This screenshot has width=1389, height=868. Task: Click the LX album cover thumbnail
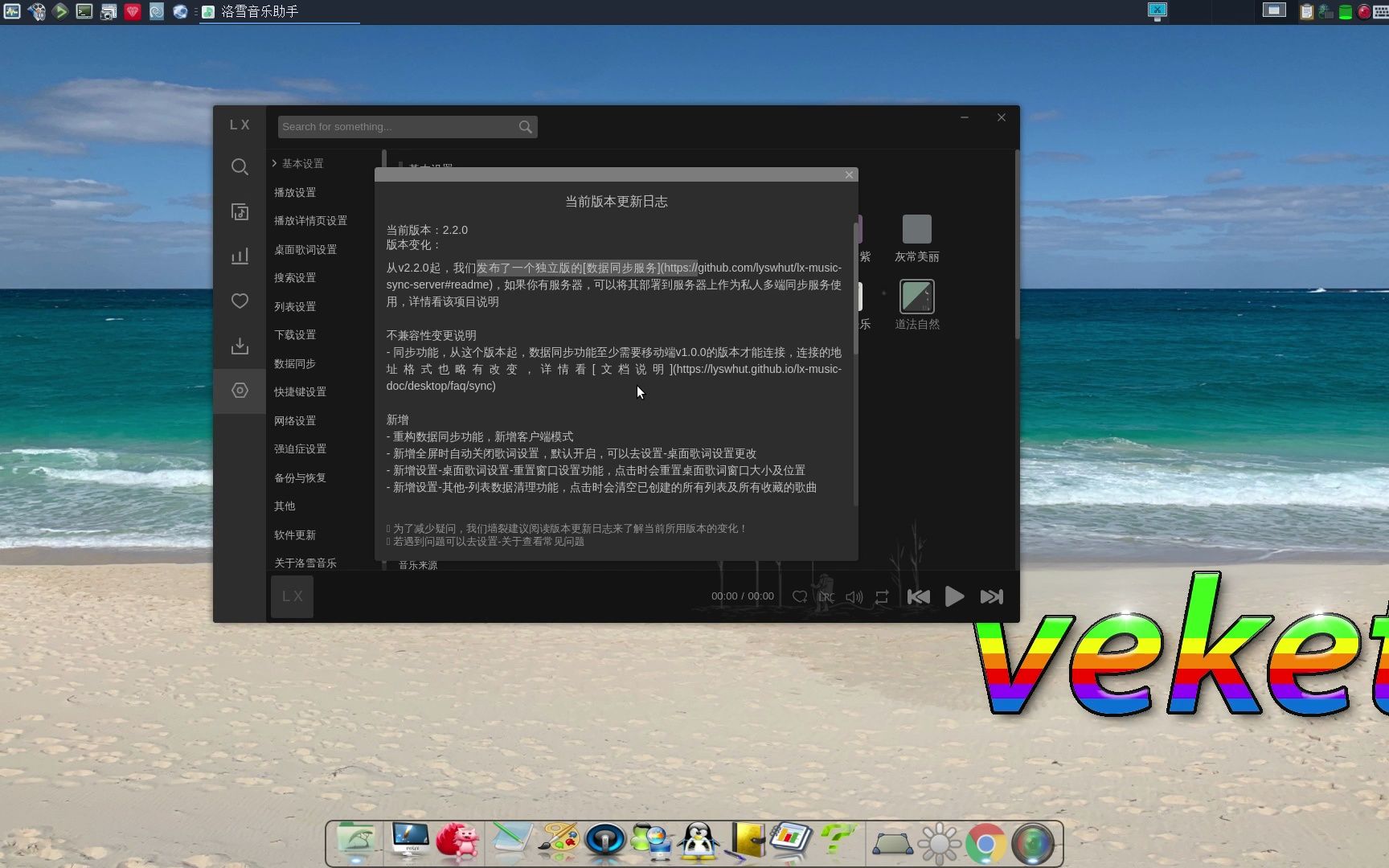(292, 596)
